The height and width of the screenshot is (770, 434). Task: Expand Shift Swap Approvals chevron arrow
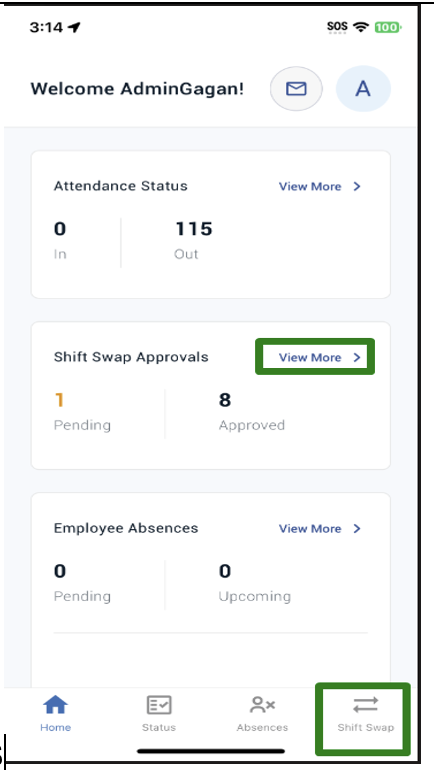pos(357,357)
